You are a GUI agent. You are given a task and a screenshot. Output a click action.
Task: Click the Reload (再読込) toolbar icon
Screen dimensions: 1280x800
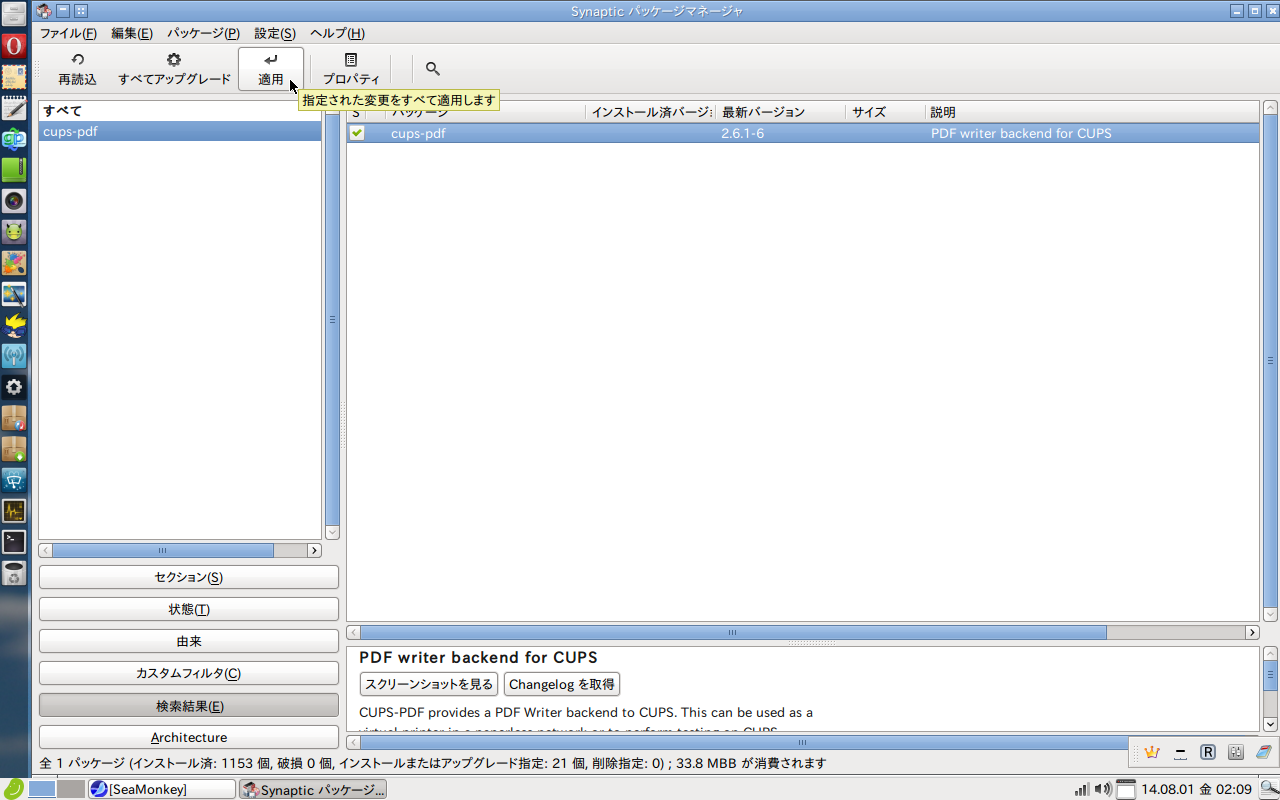pyautogui.click(x=77, y=60)
